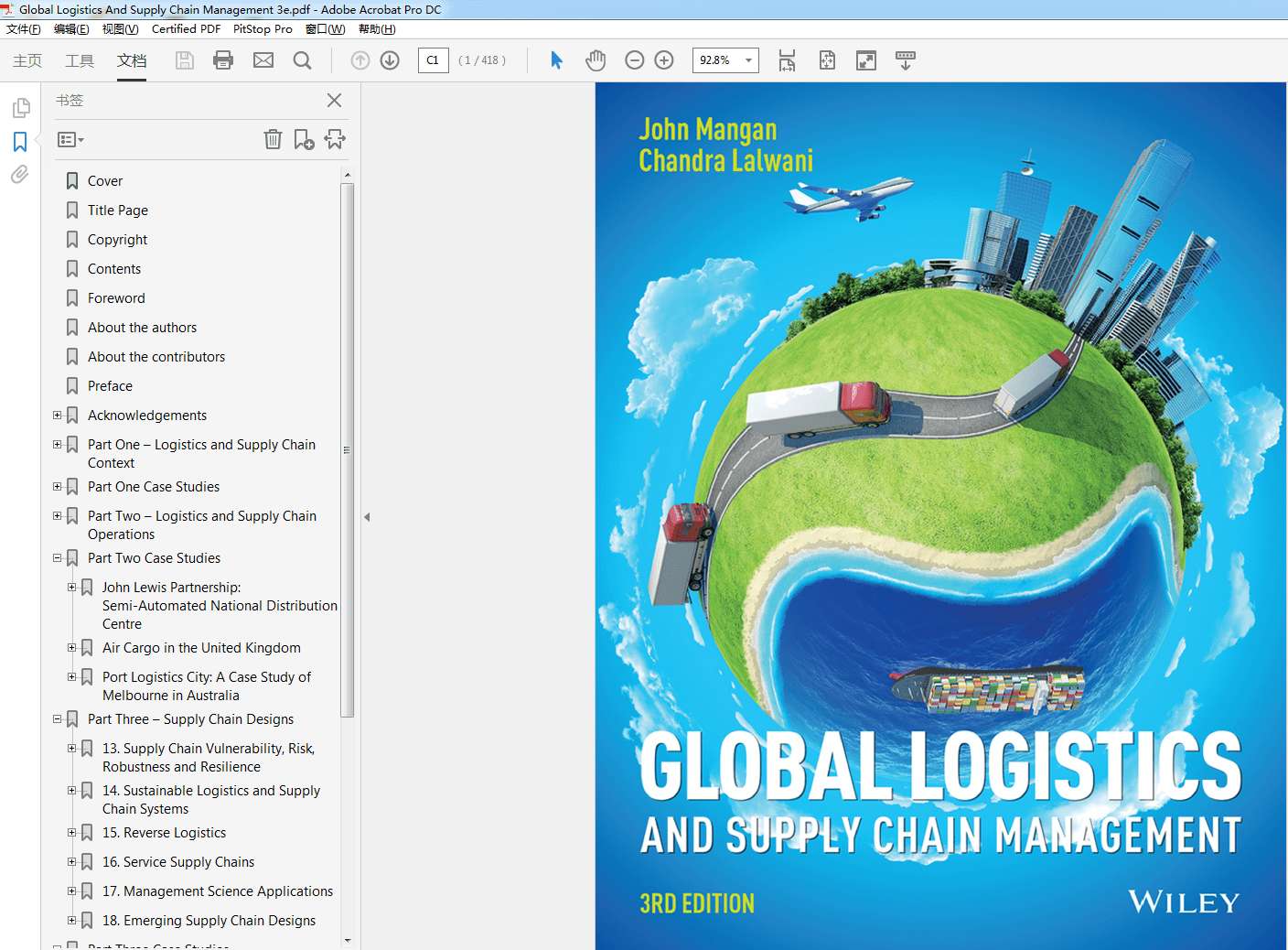Open the zoom percentage dropdown
The image size is (1288, 950).
click(748, 60)
